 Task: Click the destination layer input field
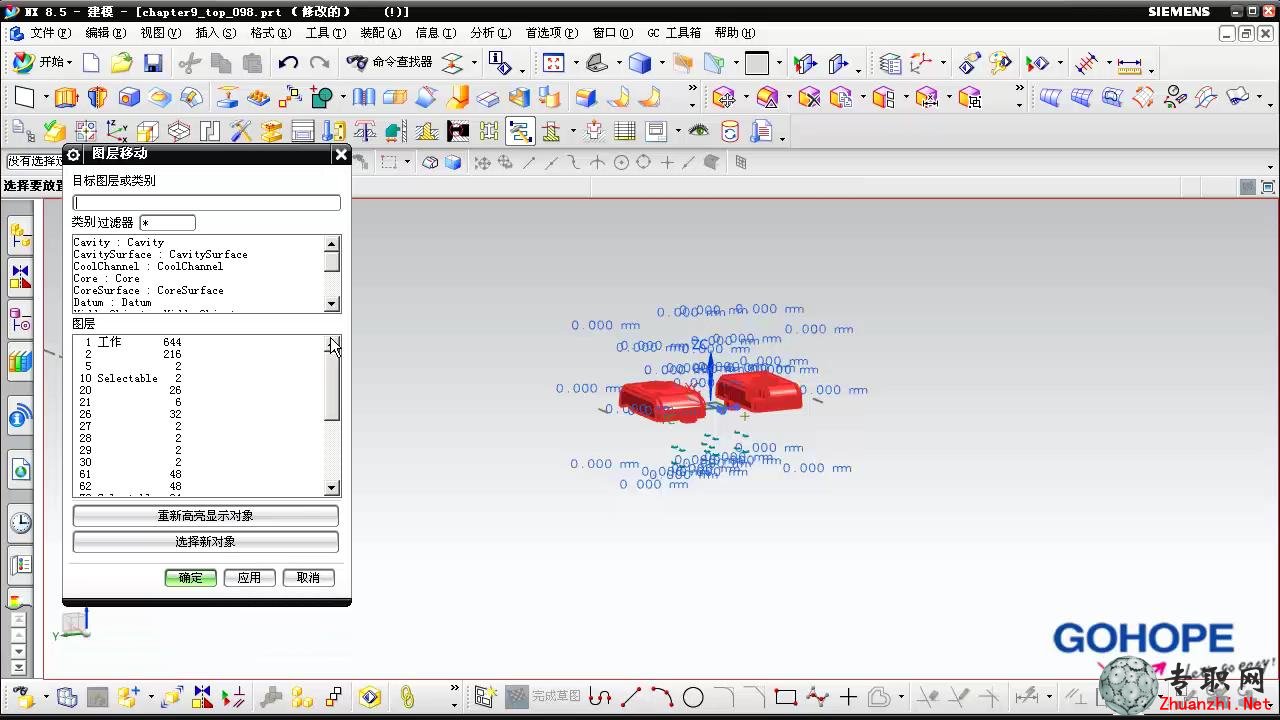206,203
